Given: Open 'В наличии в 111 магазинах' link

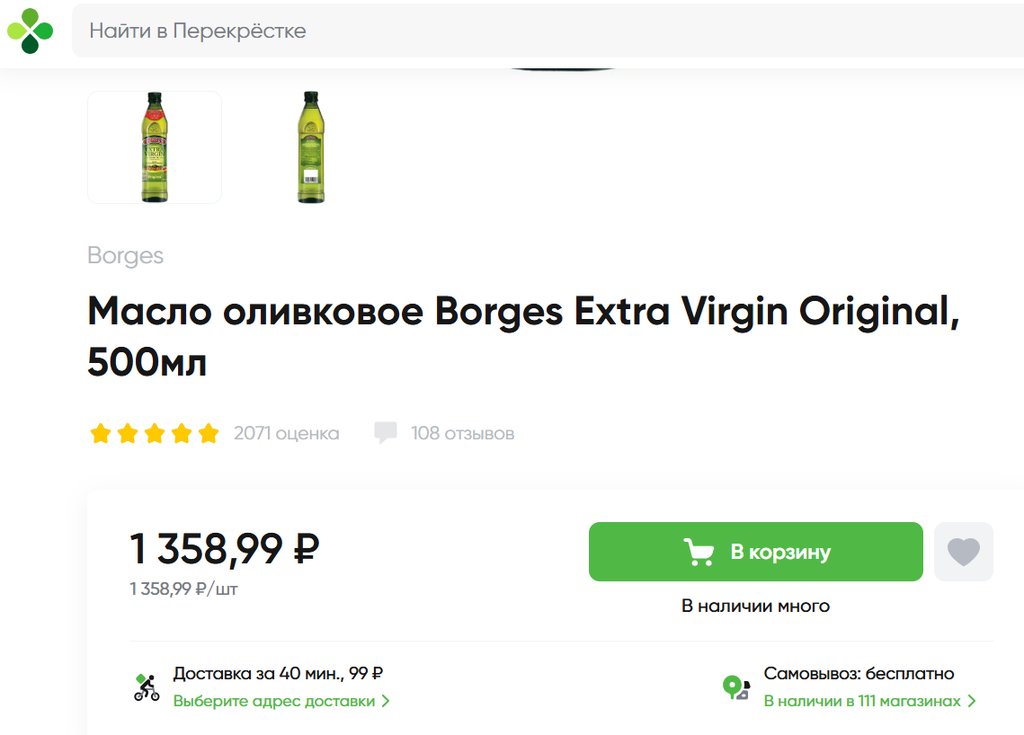Looking at the screenshot, I should (x=861, y=701).
